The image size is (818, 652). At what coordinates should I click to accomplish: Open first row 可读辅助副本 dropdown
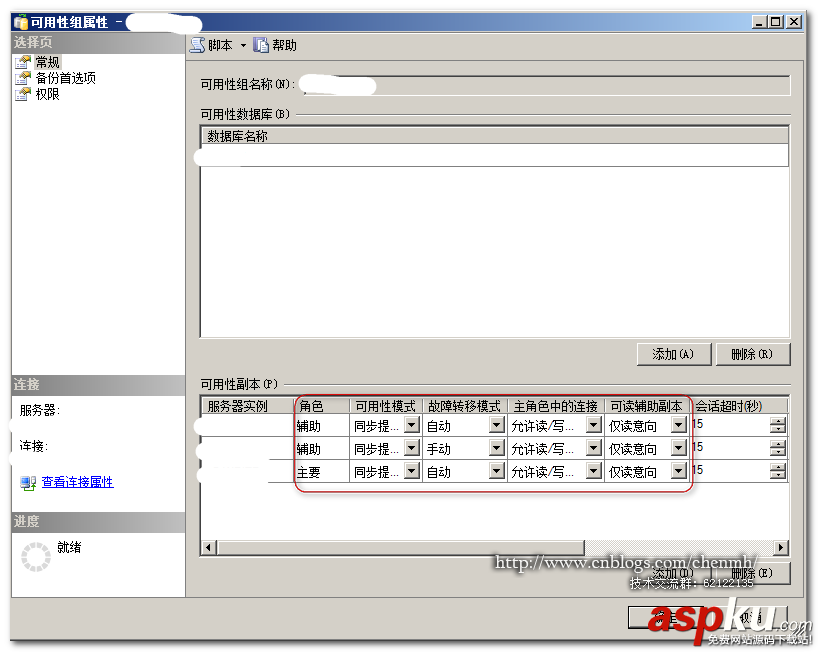click(x=678, y=425)
